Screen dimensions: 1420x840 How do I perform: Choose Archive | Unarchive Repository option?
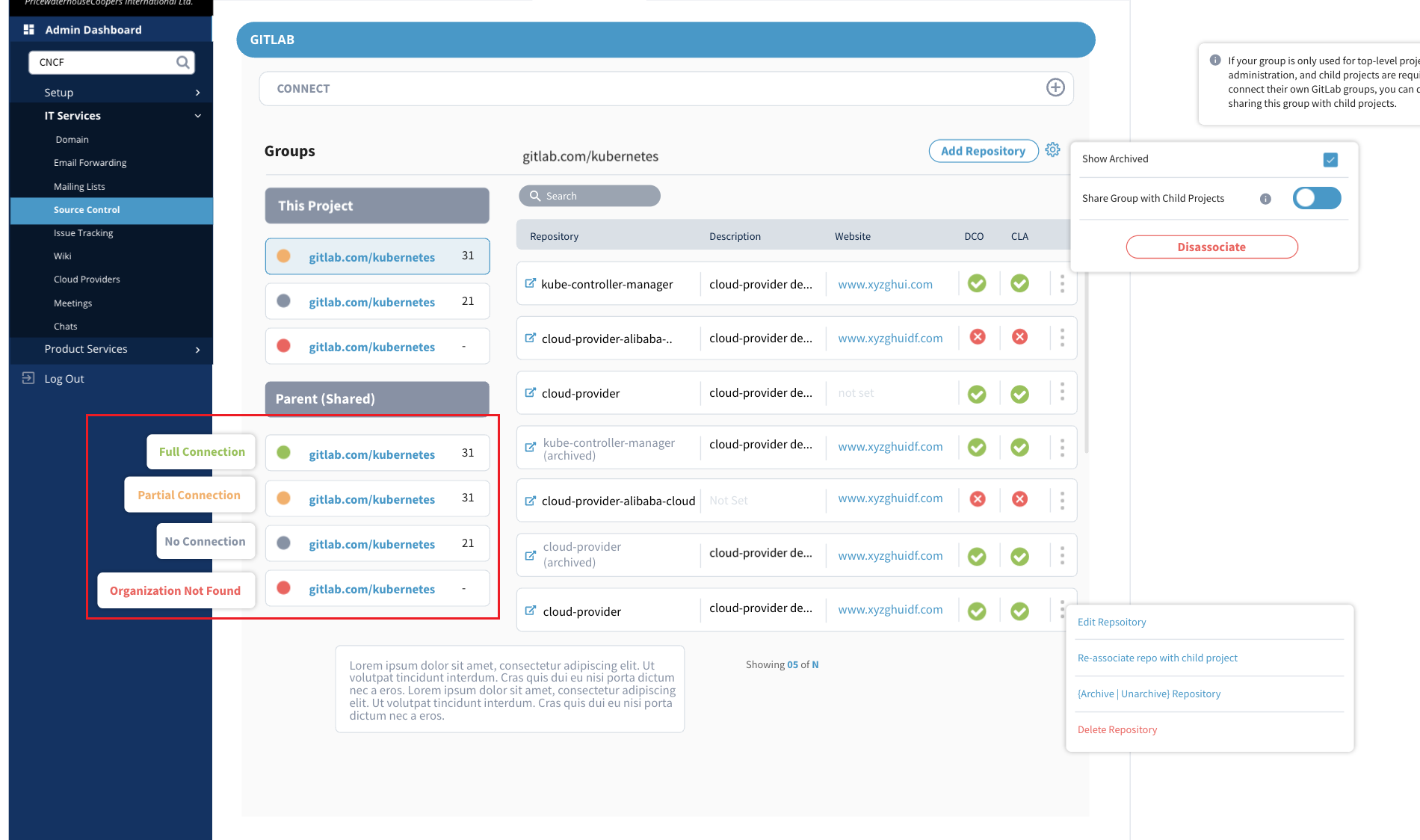[1149, 694]
